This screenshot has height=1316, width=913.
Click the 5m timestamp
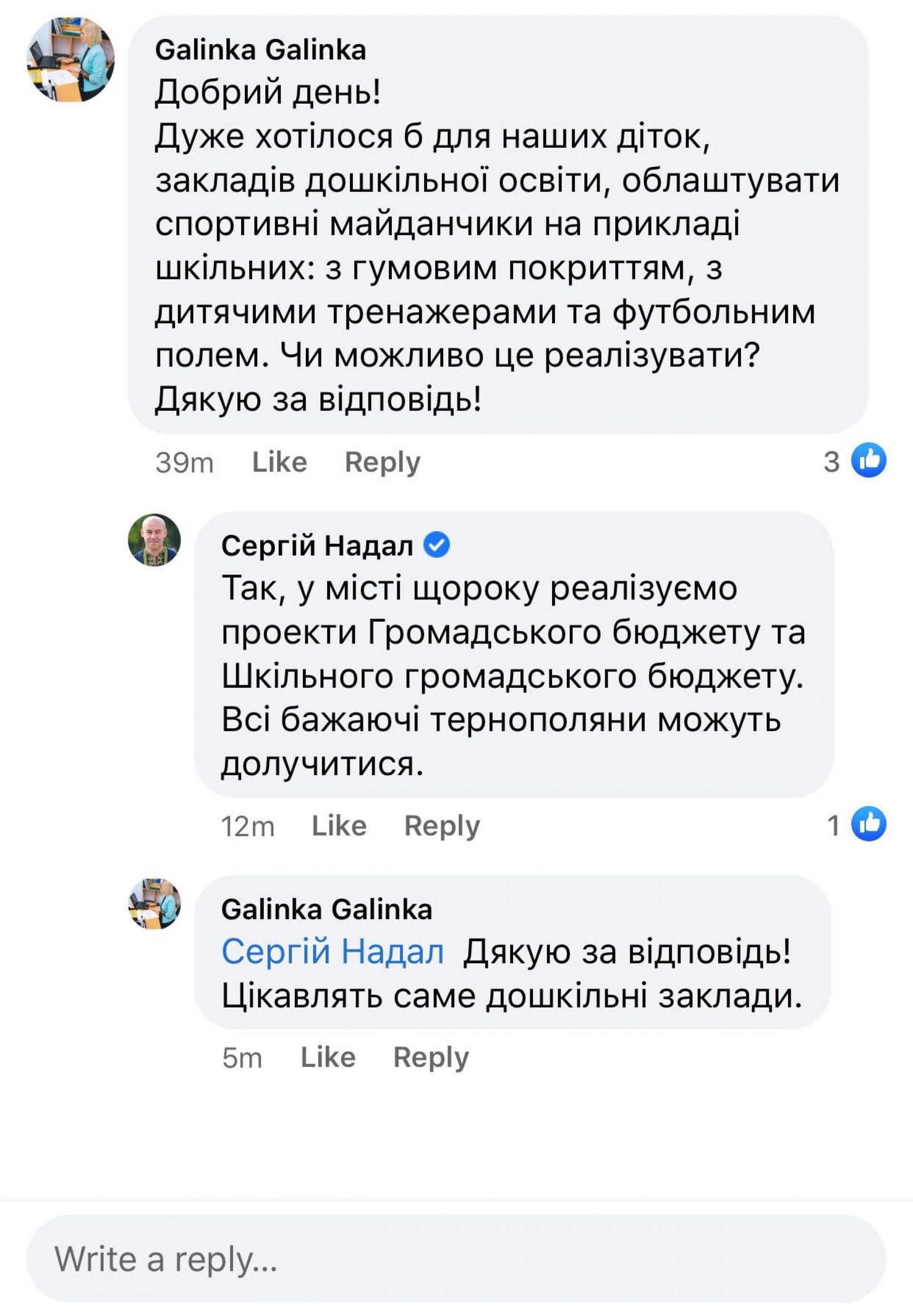point(242,1057)
